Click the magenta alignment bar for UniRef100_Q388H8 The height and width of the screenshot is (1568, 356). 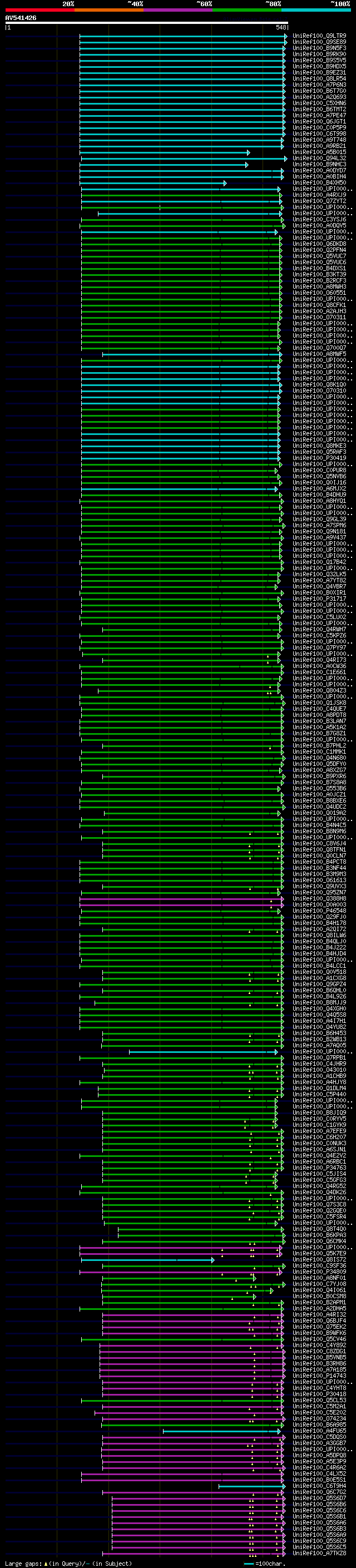(x=181, y=899)
